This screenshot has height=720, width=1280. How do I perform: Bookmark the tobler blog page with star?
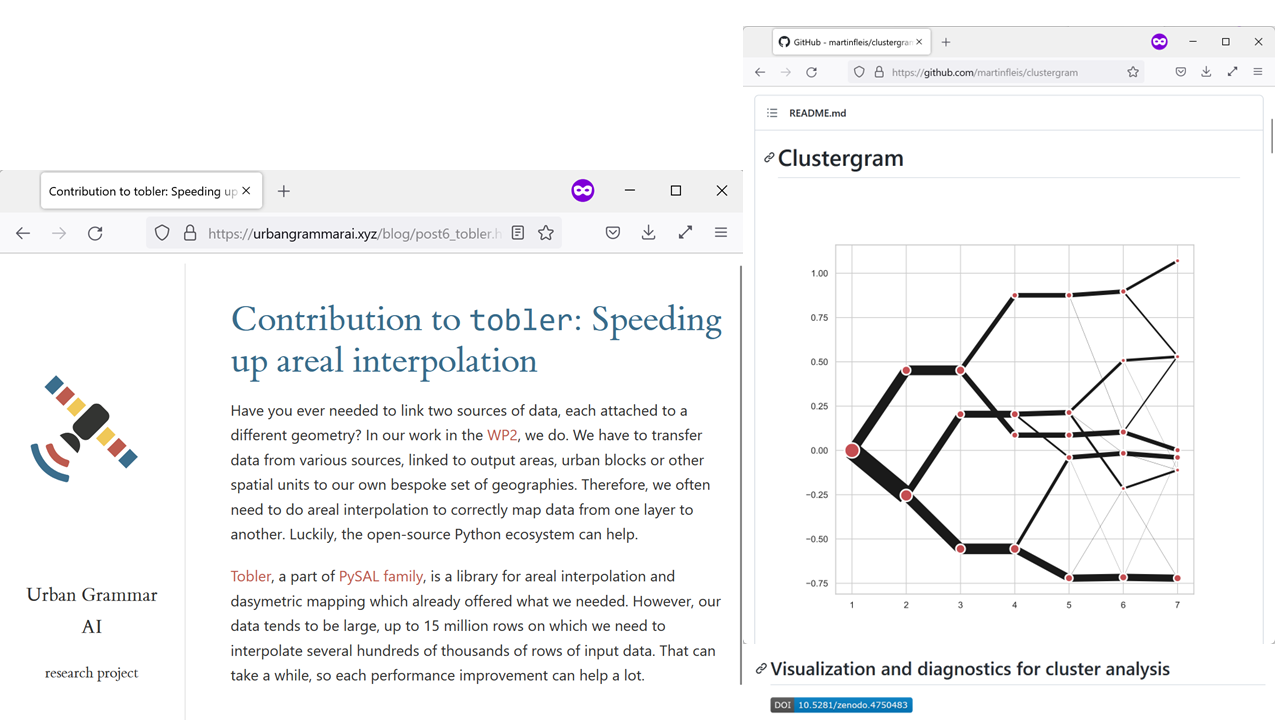coord(546,233)
